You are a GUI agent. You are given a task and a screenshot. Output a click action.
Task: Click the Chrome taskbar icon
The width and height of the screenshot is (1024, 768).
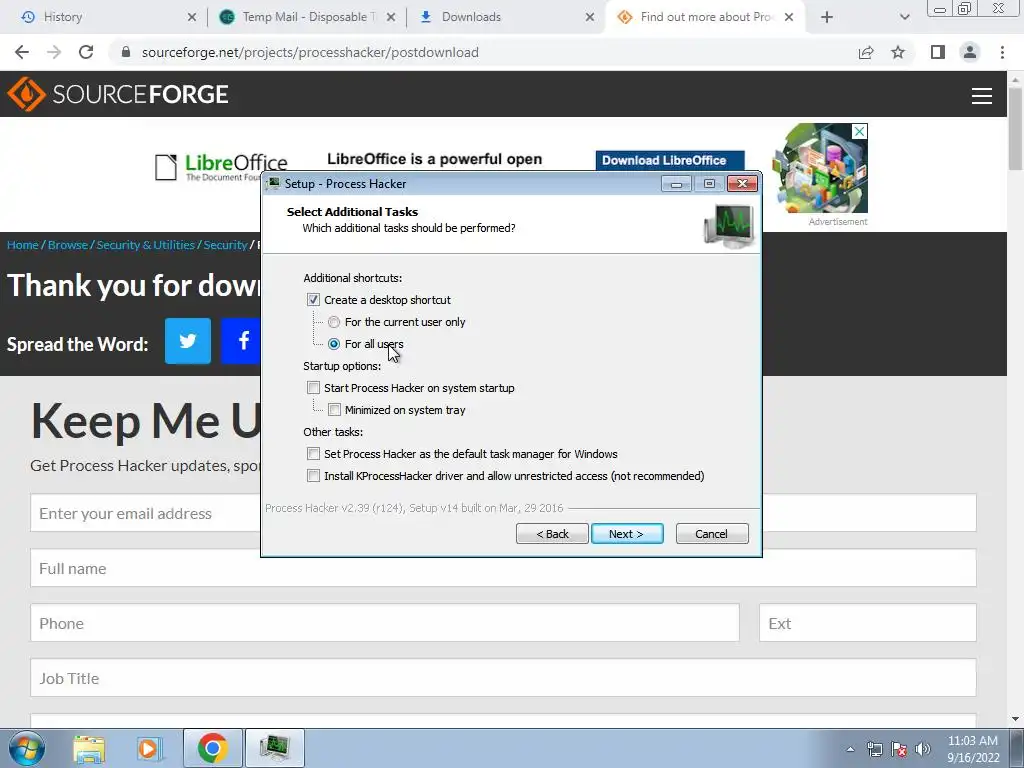coord(213,748)
